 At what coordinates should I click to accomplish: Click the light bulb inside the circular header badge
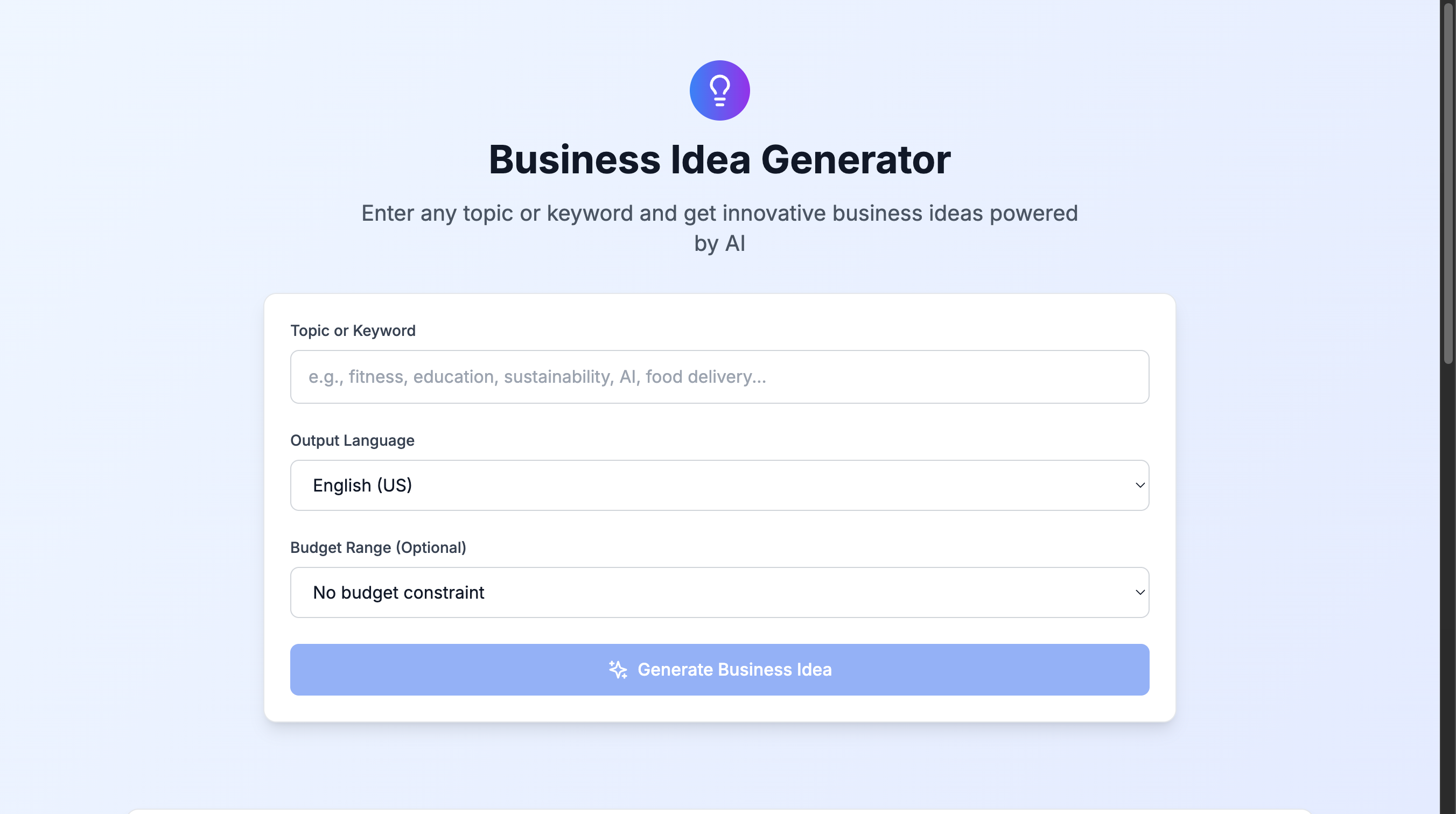coord(719,90)
